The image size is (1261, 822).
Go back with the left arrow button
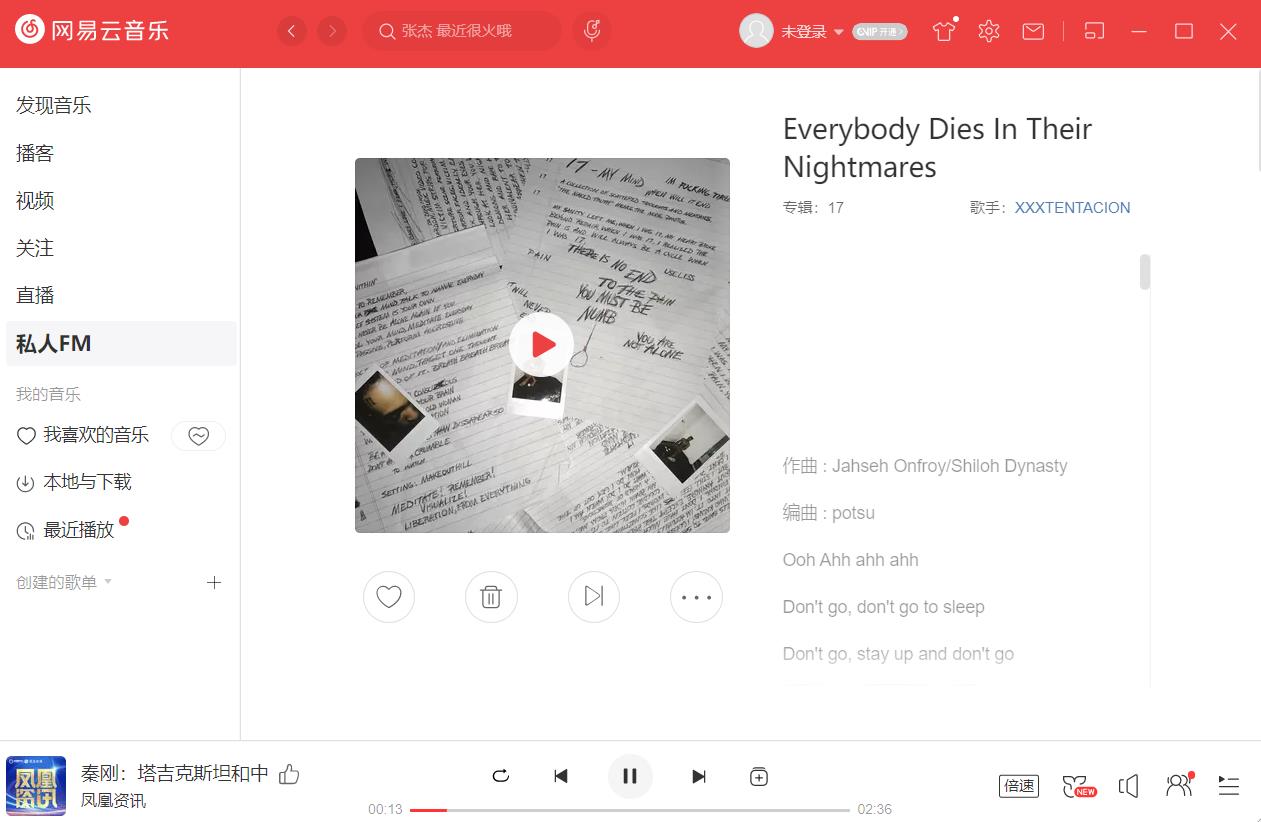click(x=291, y=32)
